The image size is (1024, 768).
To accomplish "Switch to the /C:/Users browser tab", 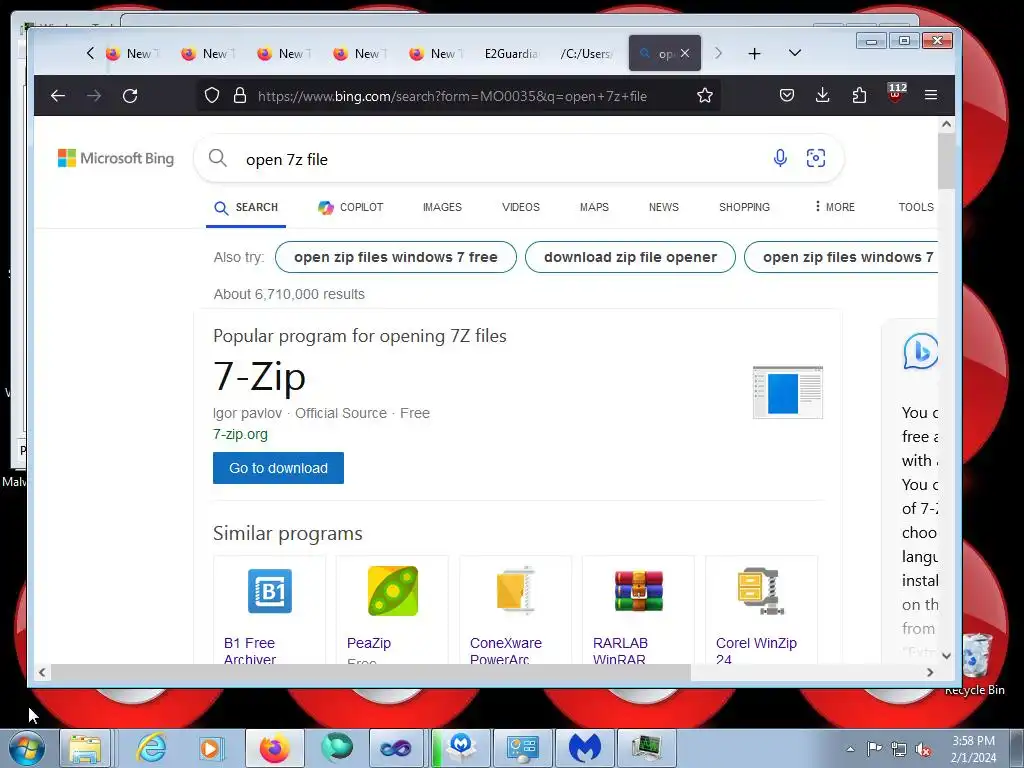I will click(586, 54).
